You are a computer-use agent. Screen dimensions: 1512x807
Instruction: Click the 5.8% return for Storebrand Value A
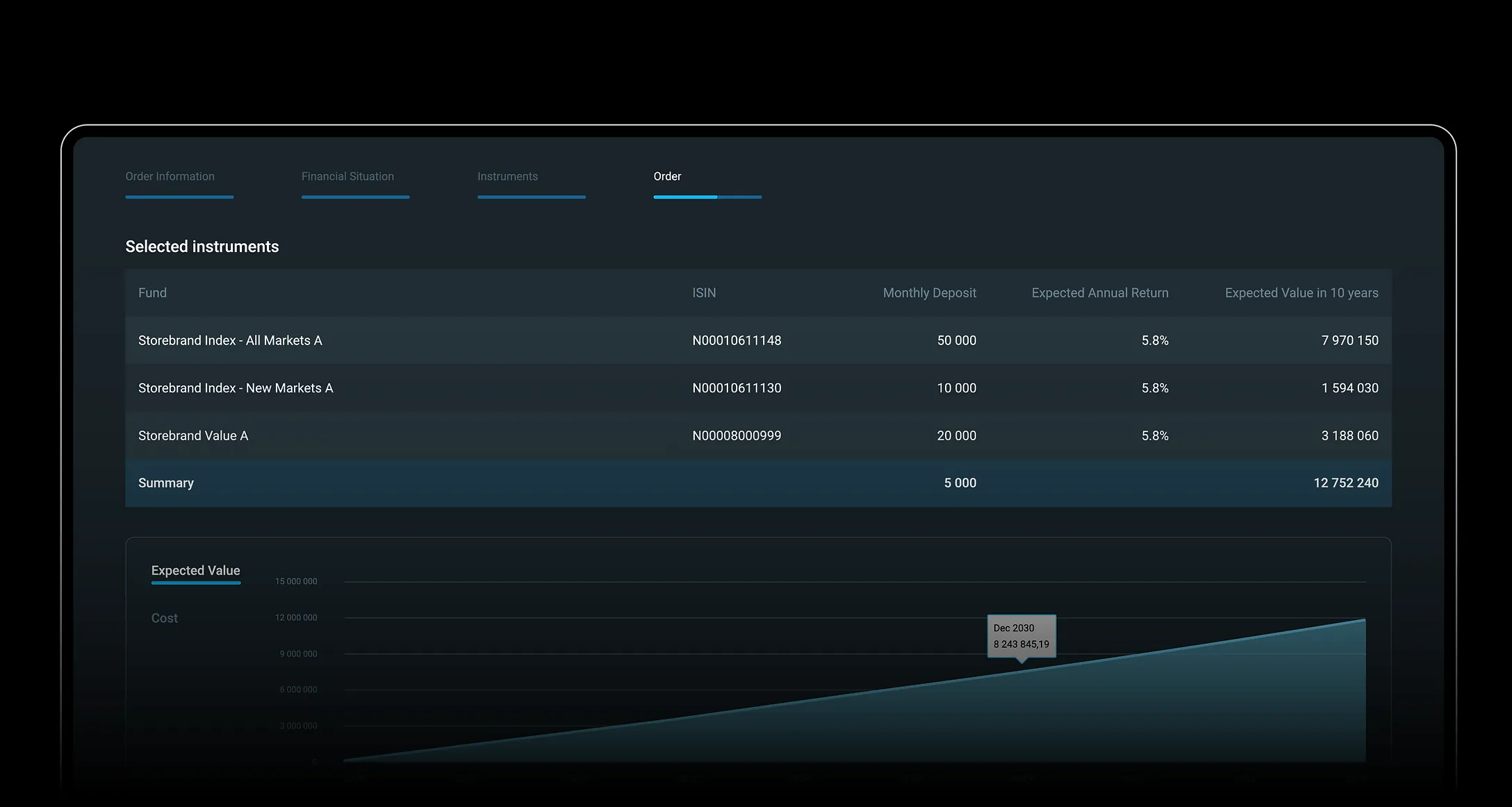click(x=1155, y=435)
